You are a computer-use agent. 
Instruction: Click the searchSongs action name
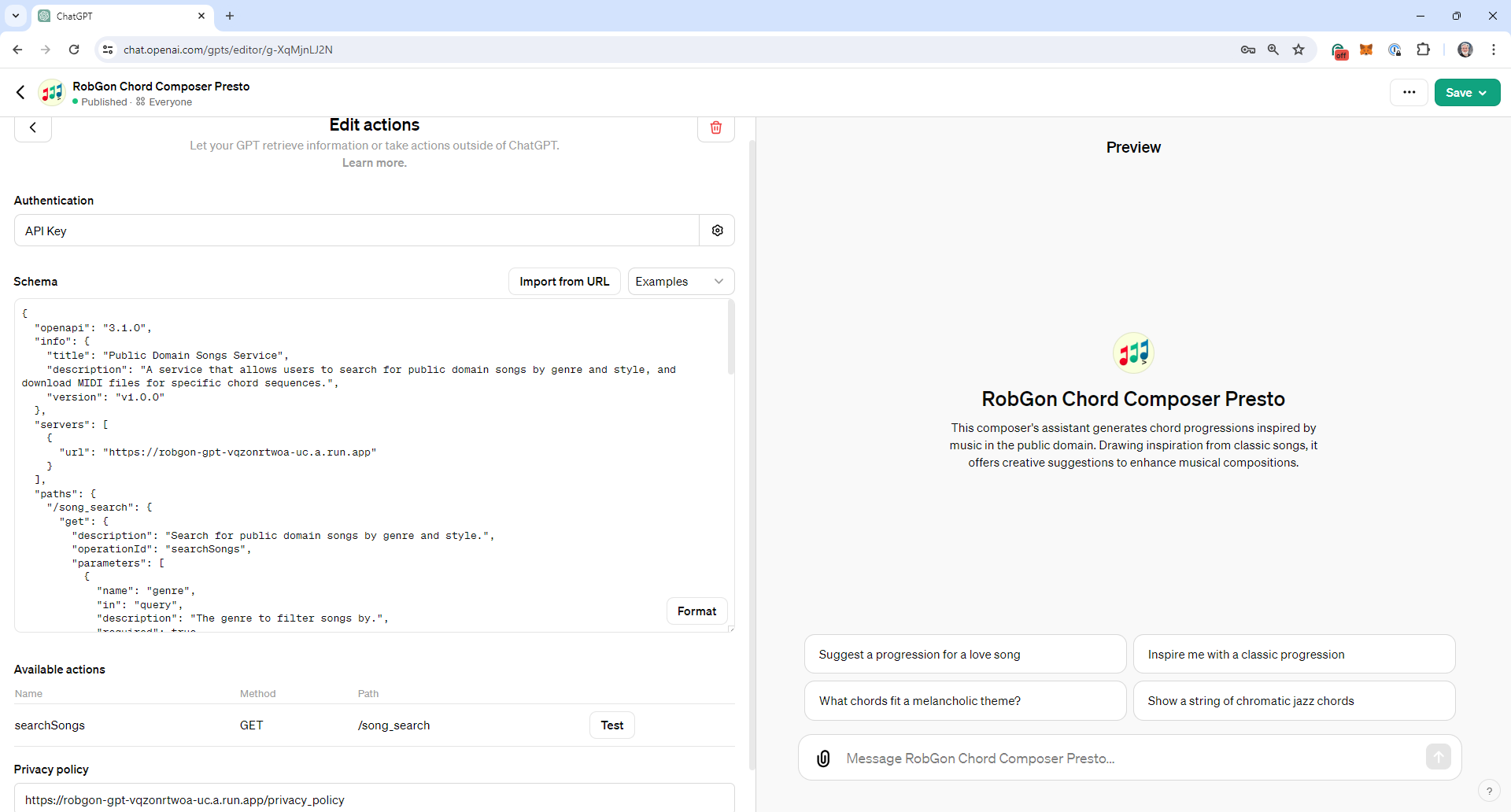click(x=50, y=725)
